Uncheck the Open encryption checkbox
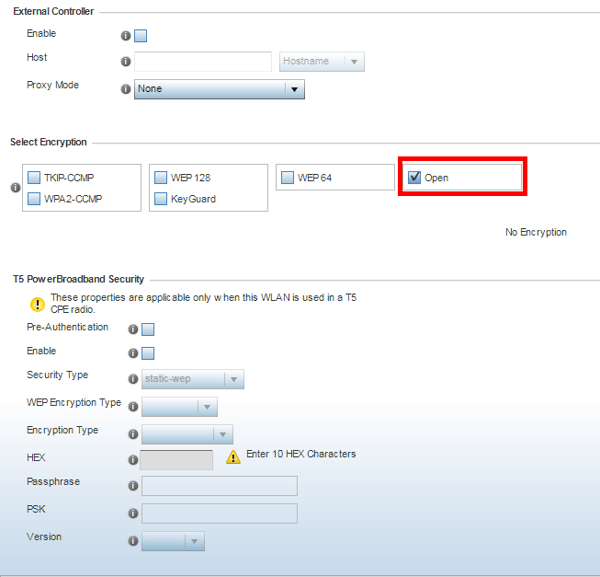600x577 pixels. pyautogui.click(x=415, y=178)
